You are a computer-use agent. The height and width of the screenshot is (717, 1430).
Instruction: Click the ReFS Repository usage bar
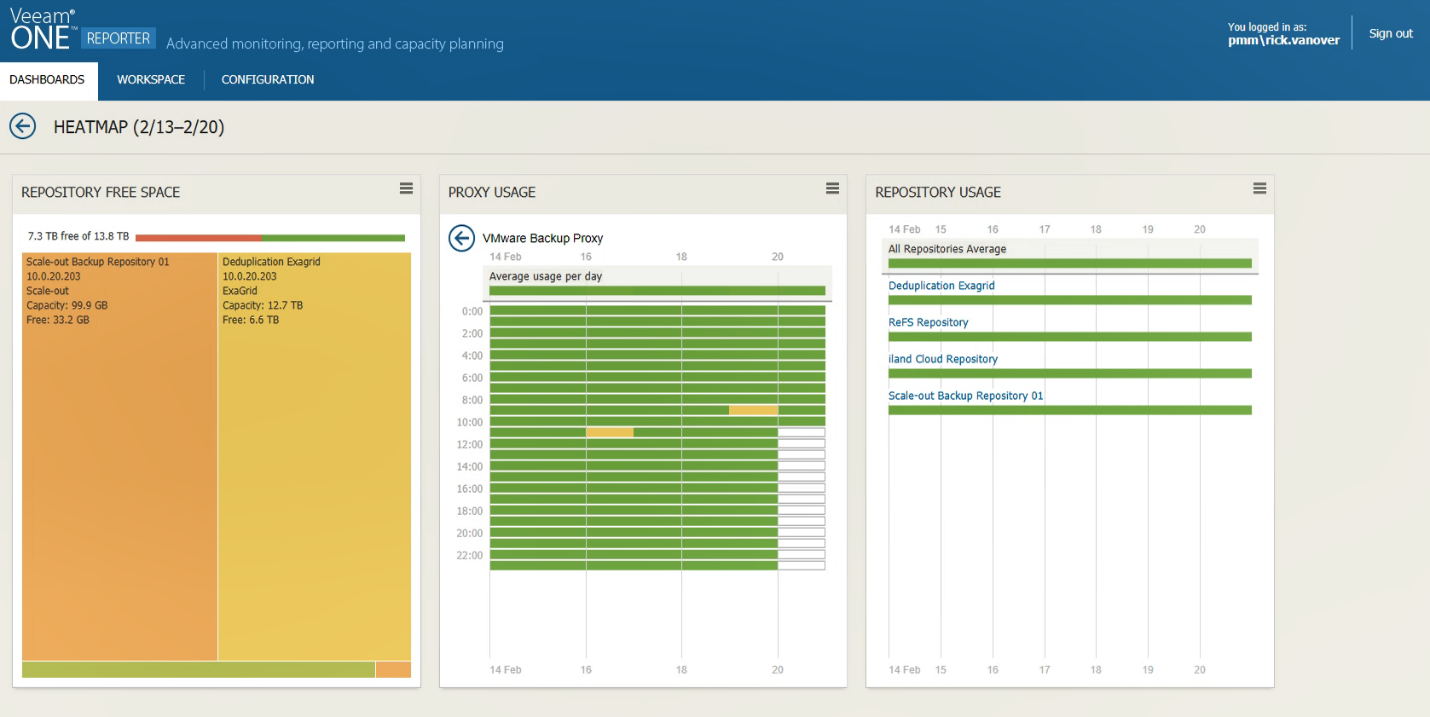(x=1070, y=337)
